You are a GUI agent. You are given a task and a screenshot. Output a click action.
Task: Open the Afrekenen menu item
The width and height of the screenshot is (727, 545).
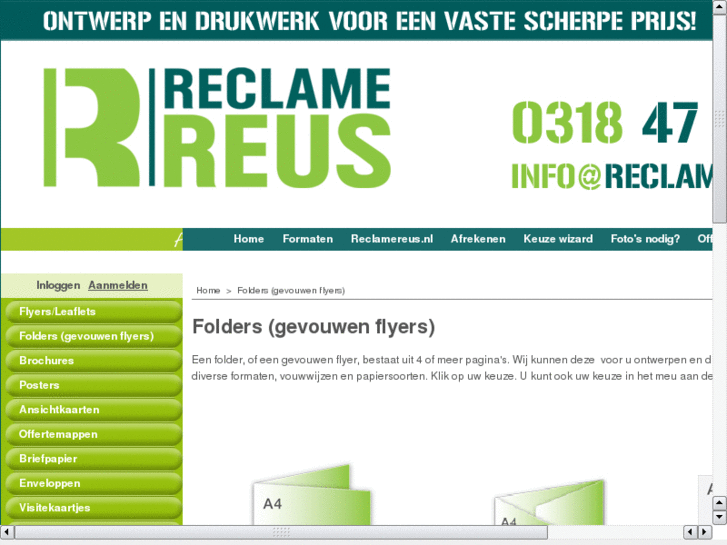[x=478, y=239]
